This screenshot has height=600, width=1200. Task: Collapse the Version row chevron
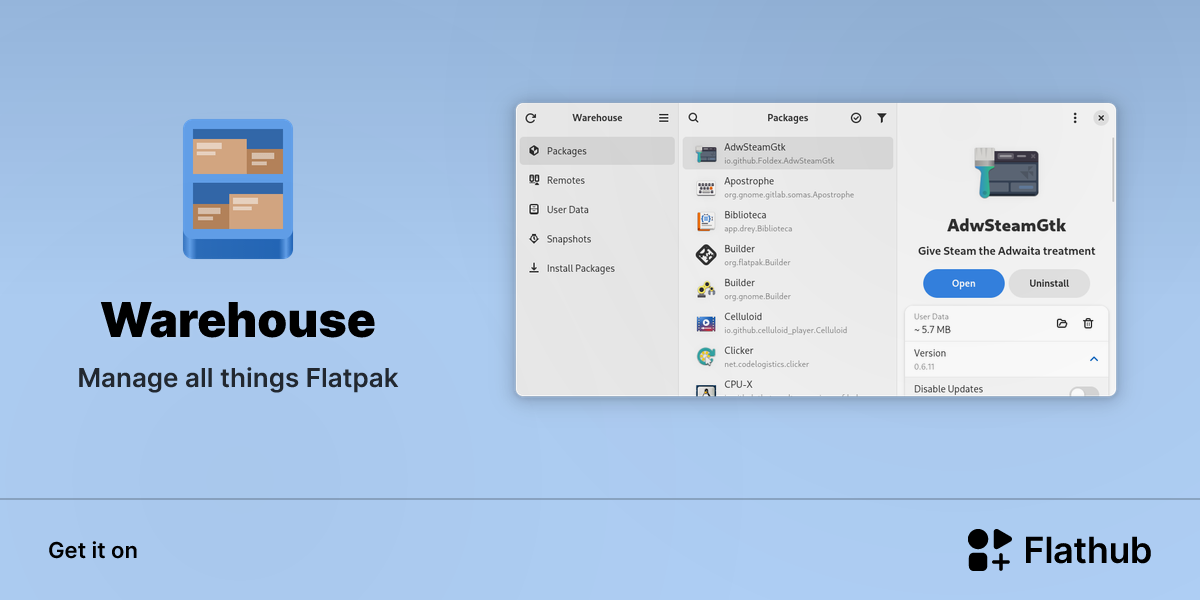point(1093,359)
